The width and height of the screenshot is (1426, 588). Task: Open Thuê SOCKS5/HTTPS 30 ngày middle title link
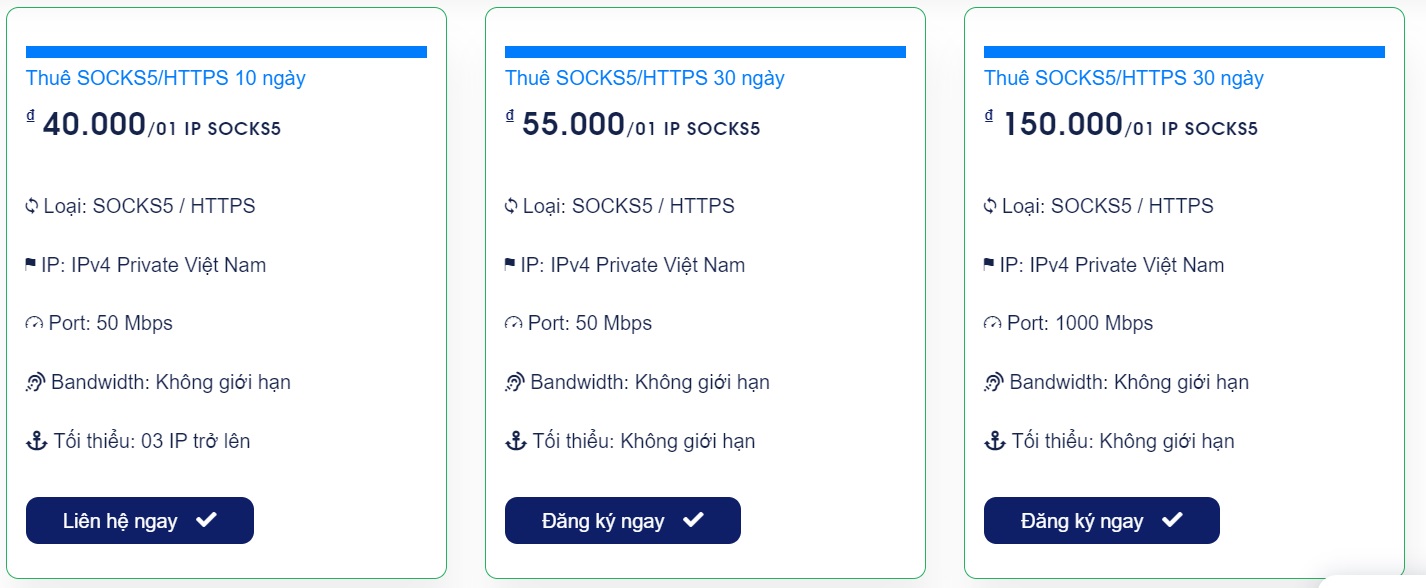(644, 78)
